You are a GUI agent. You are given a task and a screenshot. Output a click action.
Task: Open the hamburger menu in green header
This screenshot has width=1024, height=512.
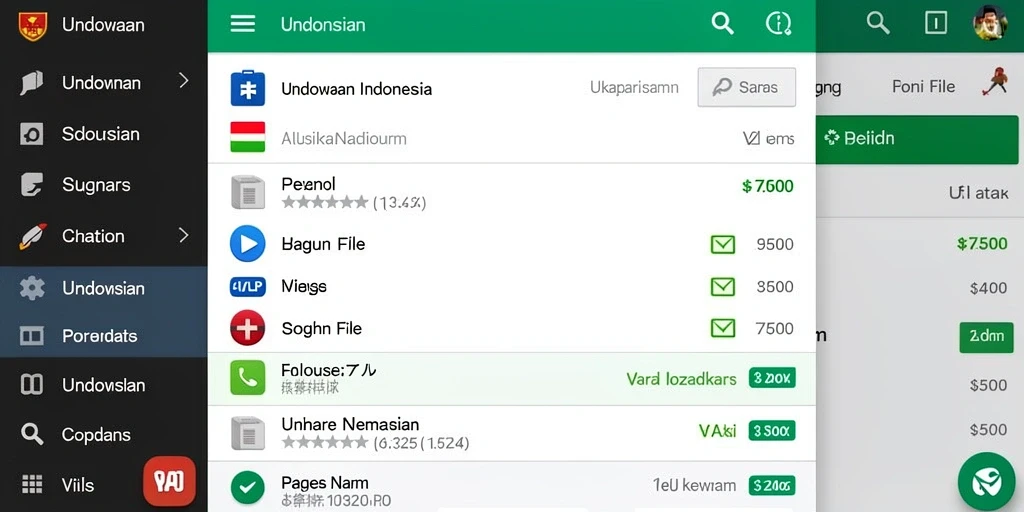click(x=242, y=24)
